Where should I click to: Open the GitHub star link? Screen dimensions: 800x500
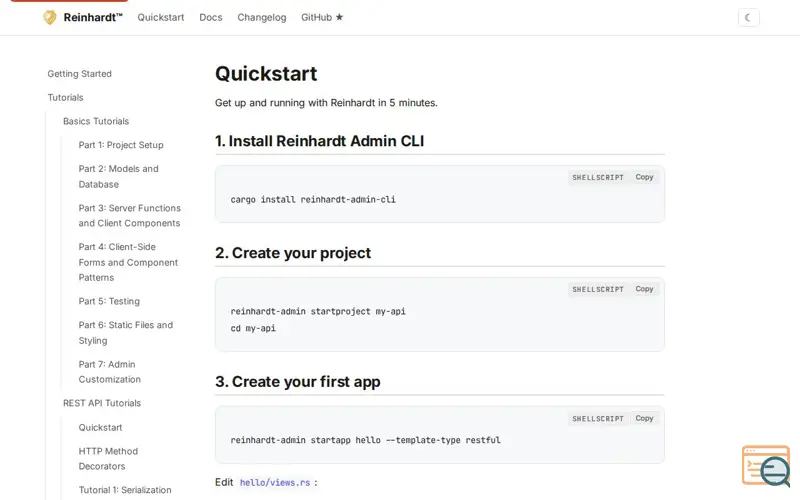[x=322, y=17]
